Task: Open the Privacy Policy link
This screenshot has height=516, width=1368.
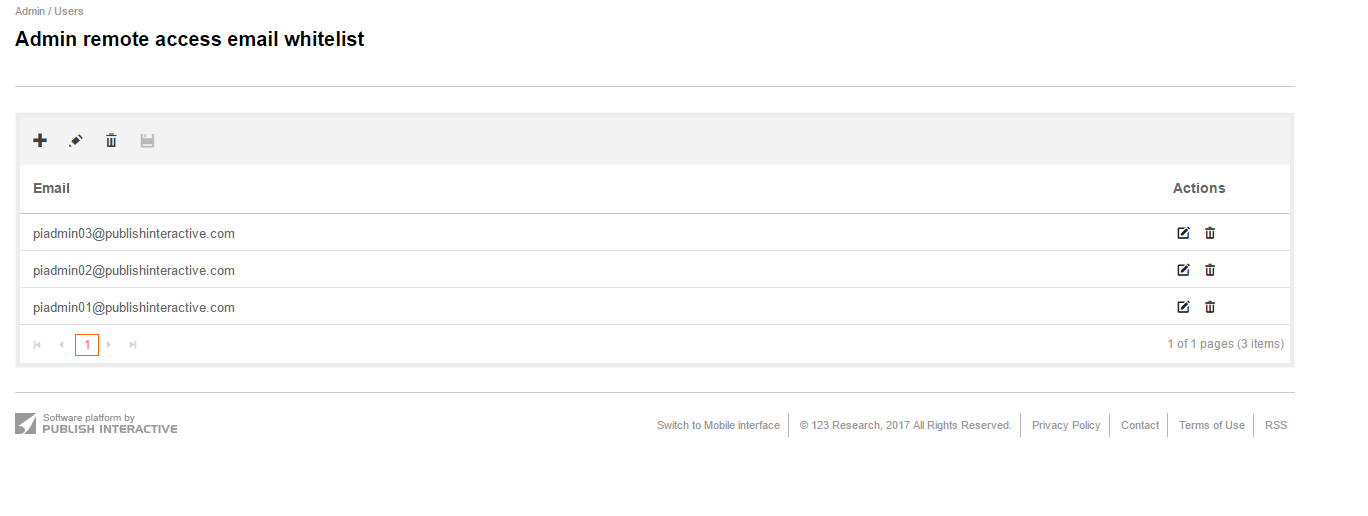Action: point(1066,425)
